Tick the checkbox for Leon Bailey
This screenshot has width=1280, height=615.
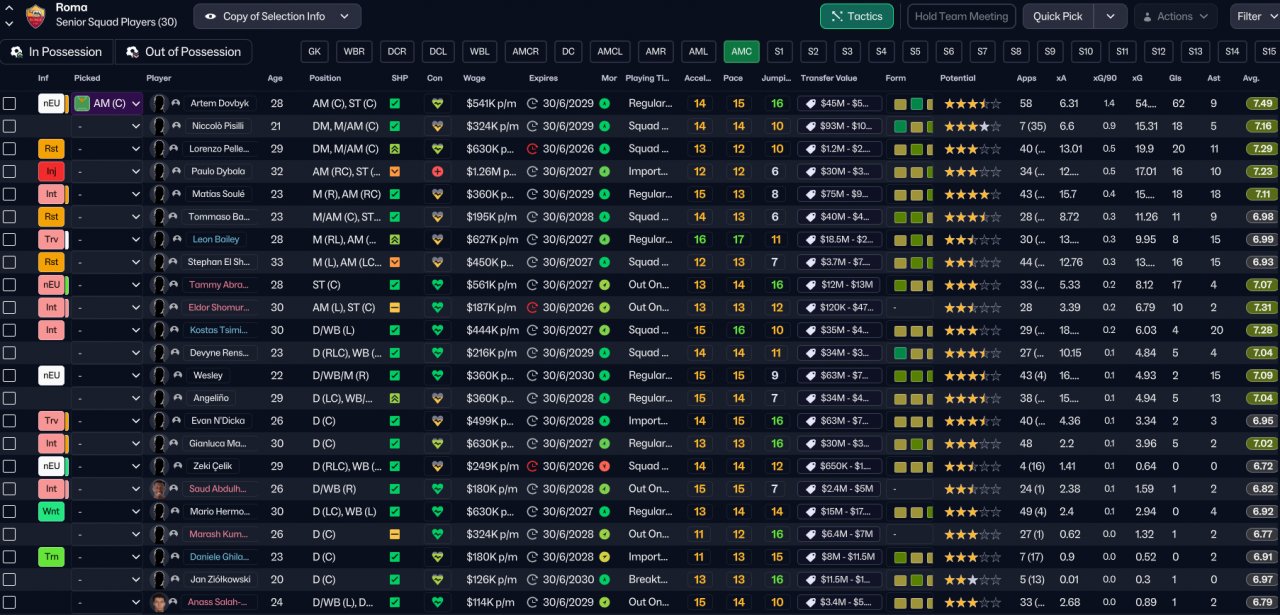(x=9, y=239)
